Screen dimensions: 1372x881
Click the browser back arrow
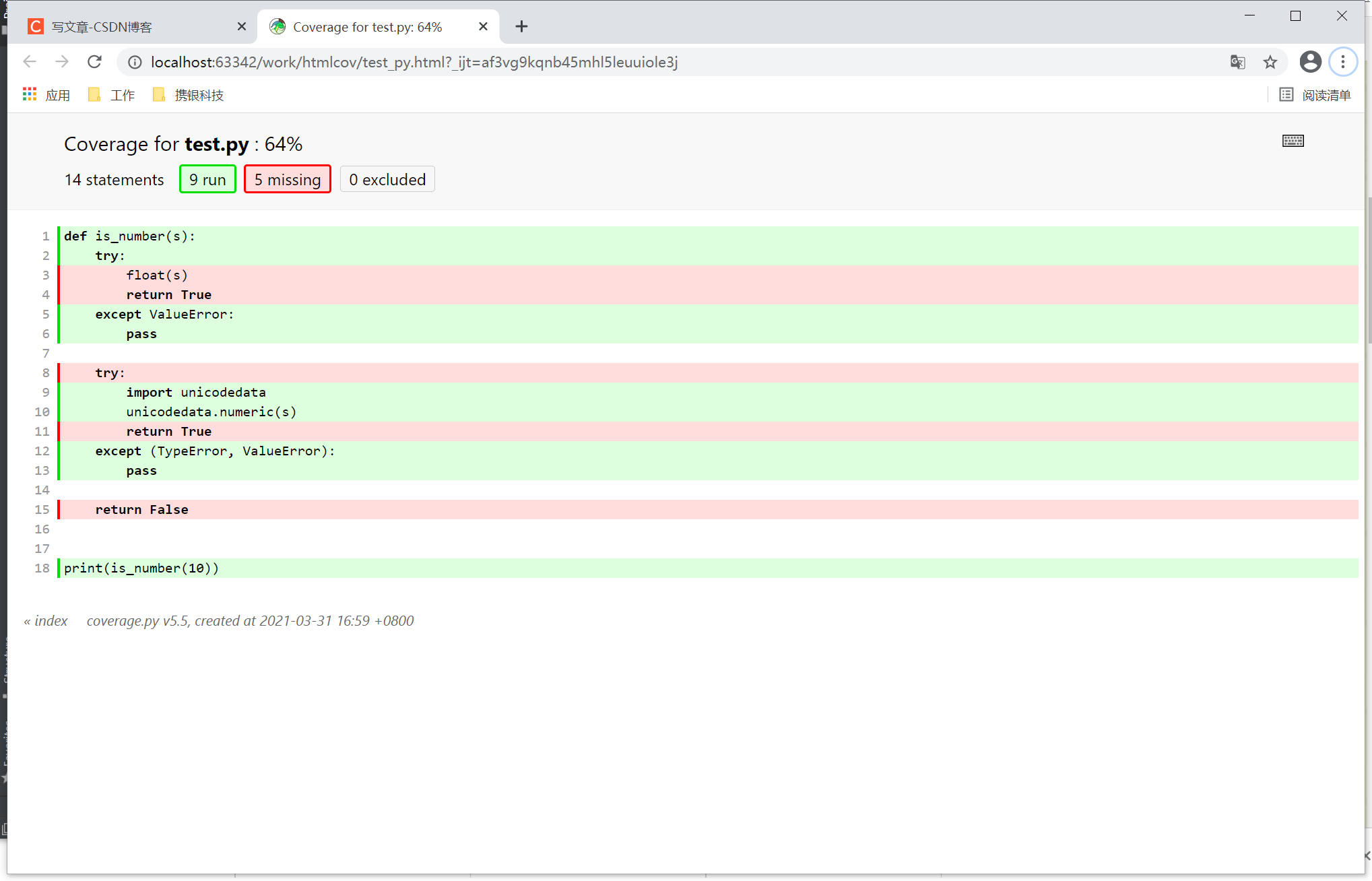click(x=30, y=62)
